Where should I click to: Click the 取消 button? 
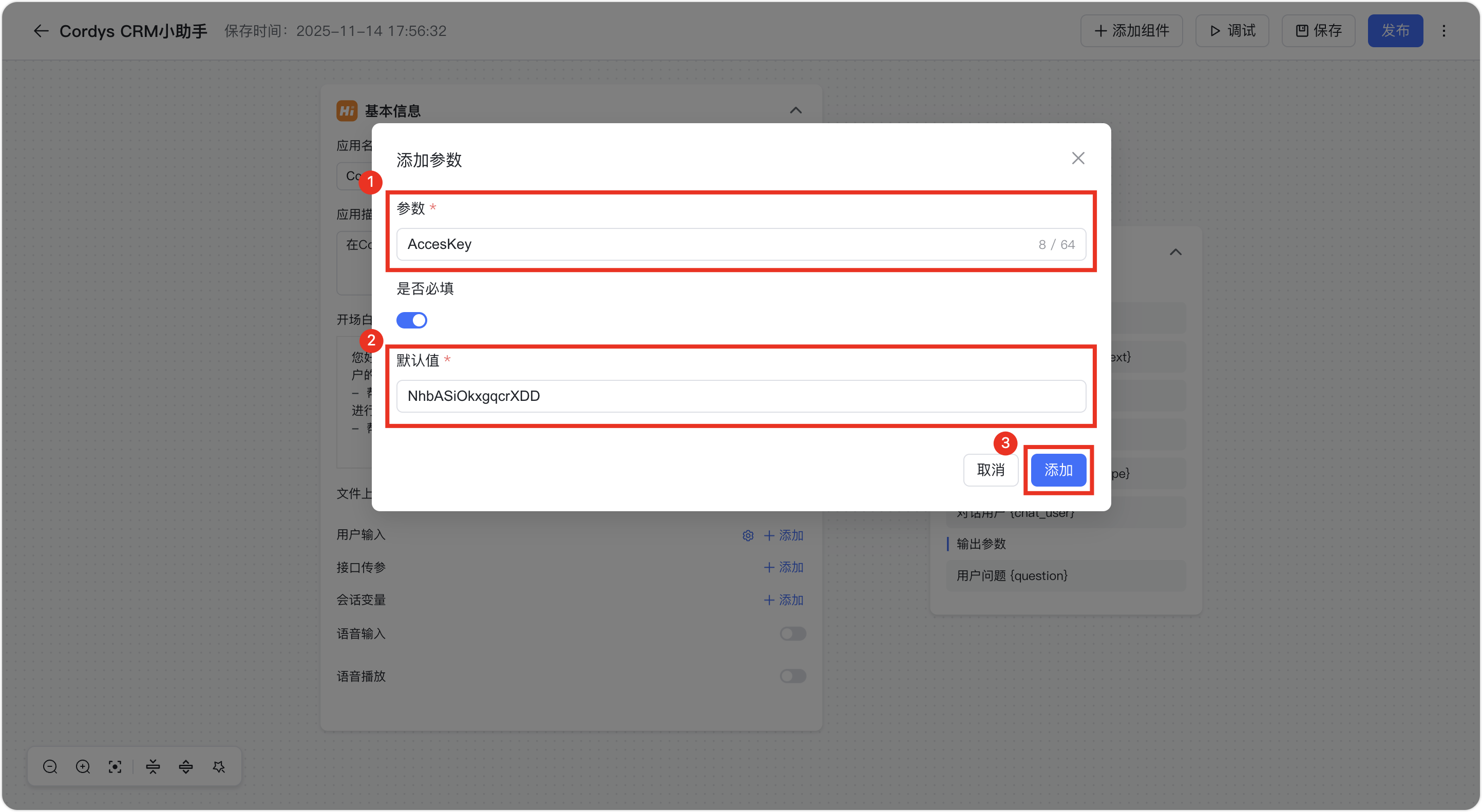(x=990, y=470)
